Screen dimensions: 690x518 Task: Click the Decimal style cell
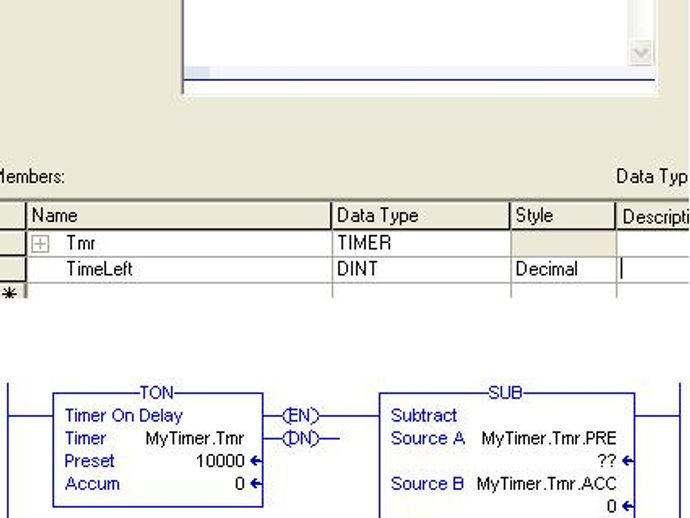(563, 269)
